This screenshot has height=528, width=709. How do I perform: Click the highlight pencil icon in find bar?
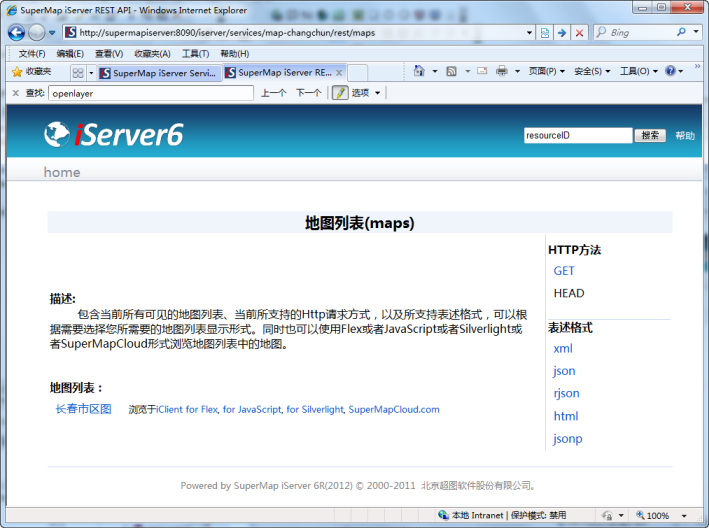point(340,93)
